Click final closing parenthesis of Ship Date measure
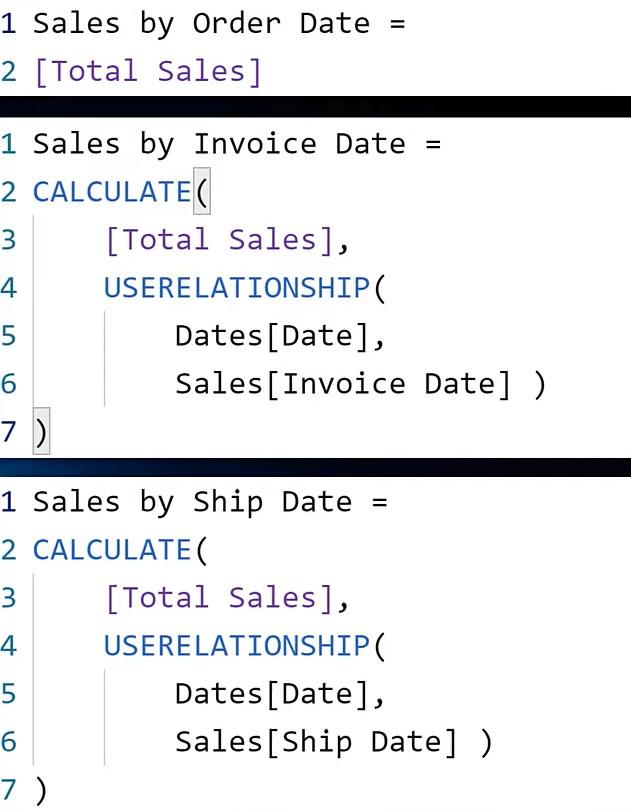The image size is (631, 812). point(41,790)
